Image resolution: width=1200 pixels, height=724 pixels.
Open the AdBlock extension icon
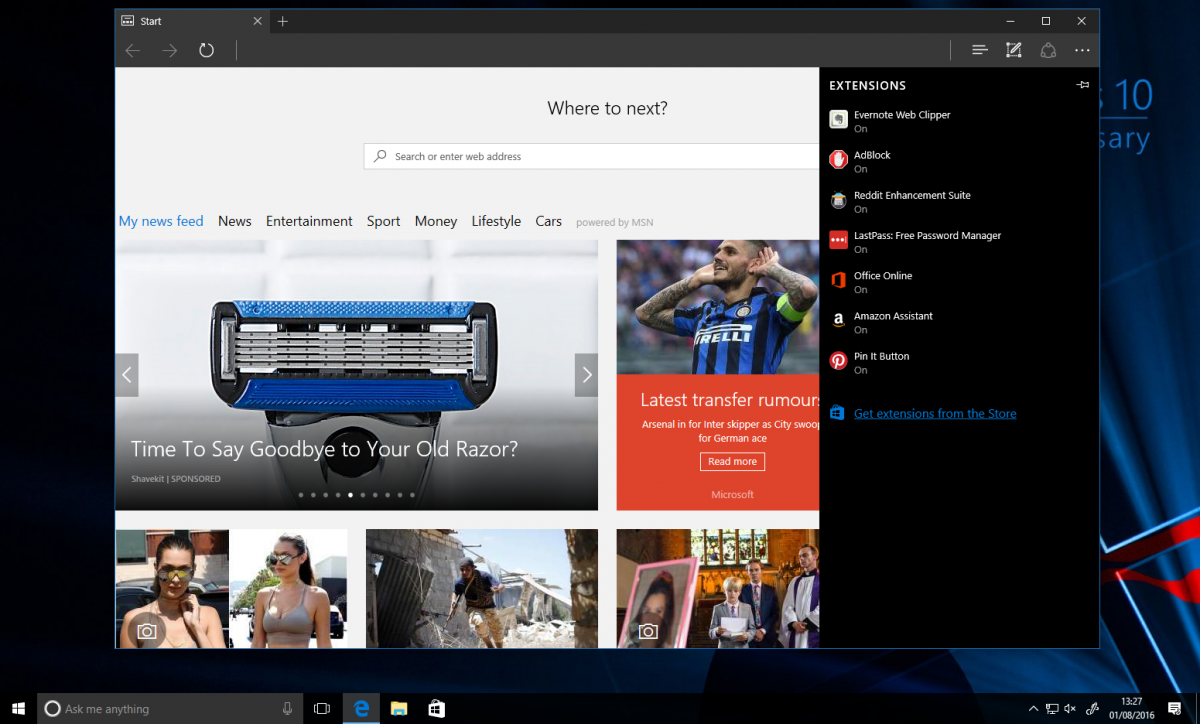point(837,160)
